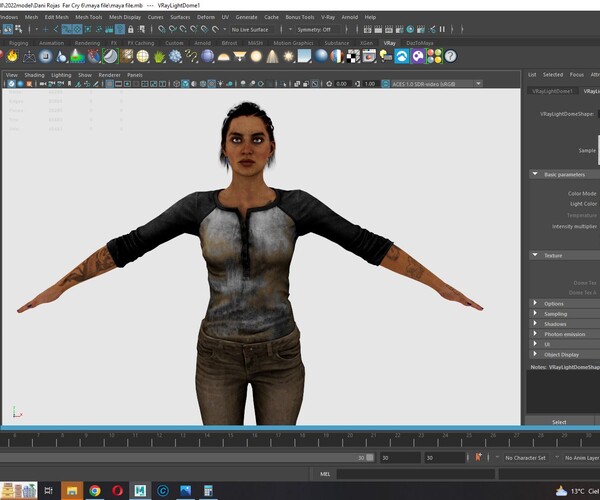600x500 pixels.
Task: Click the V-Ray fire effect shelf icon
Action: point(13,56)
